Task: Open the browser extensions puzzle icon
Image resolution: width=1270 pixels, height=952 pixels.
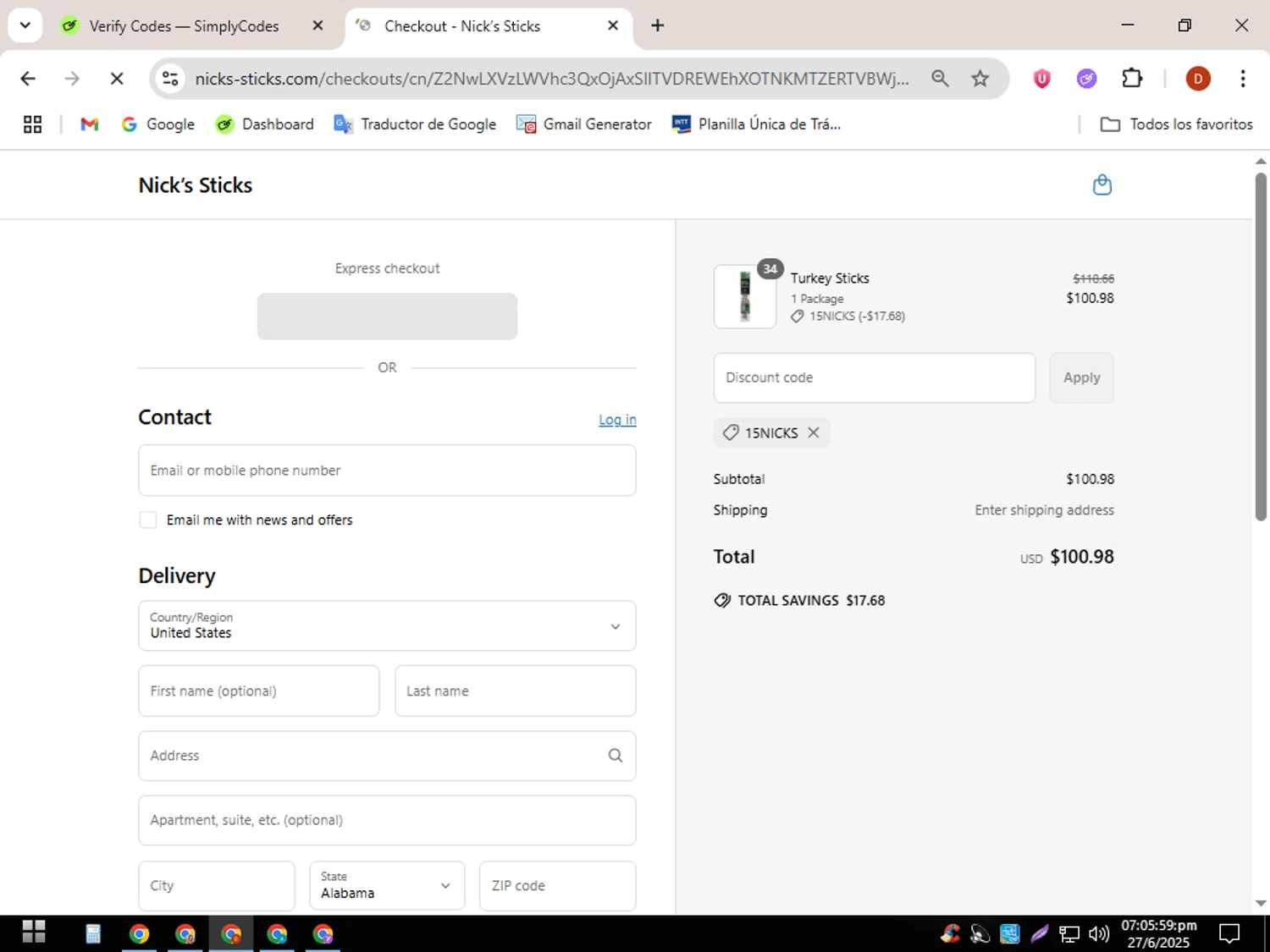Action: coord(1132,79)
